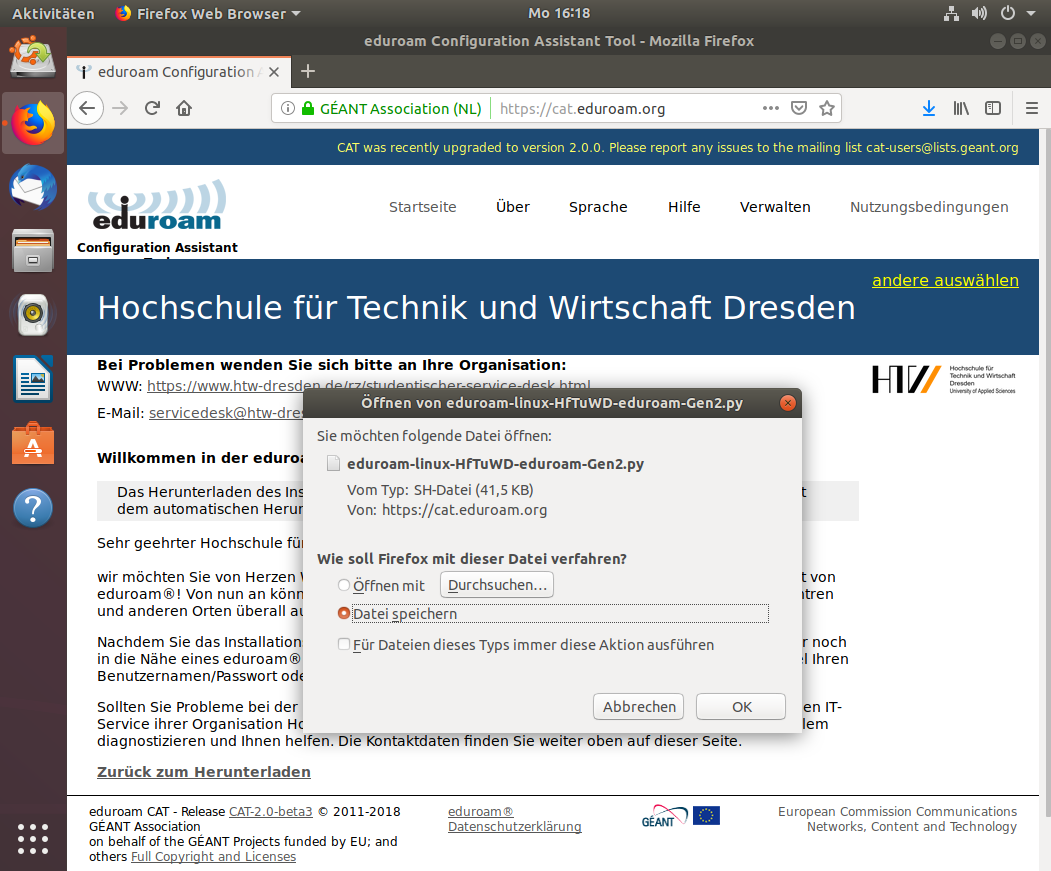Open 'Full Copyright and Licenses' link

pos(213,856)
